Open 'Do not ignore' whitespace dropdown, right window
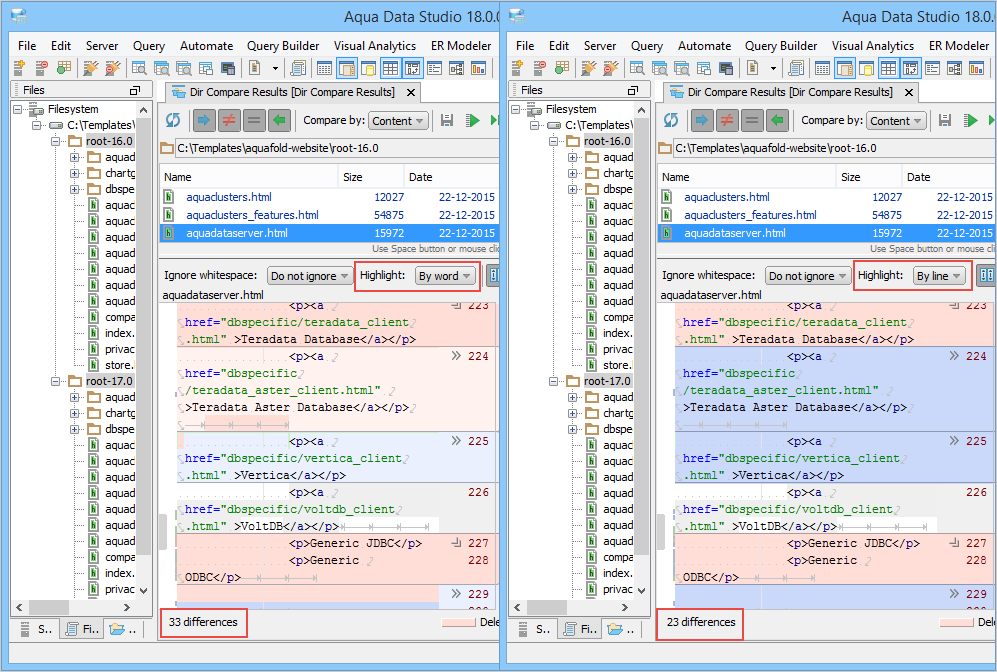Image resolution: width=997 pixels, height=672 pixels. pyautogui.click(x=806, y=276)
